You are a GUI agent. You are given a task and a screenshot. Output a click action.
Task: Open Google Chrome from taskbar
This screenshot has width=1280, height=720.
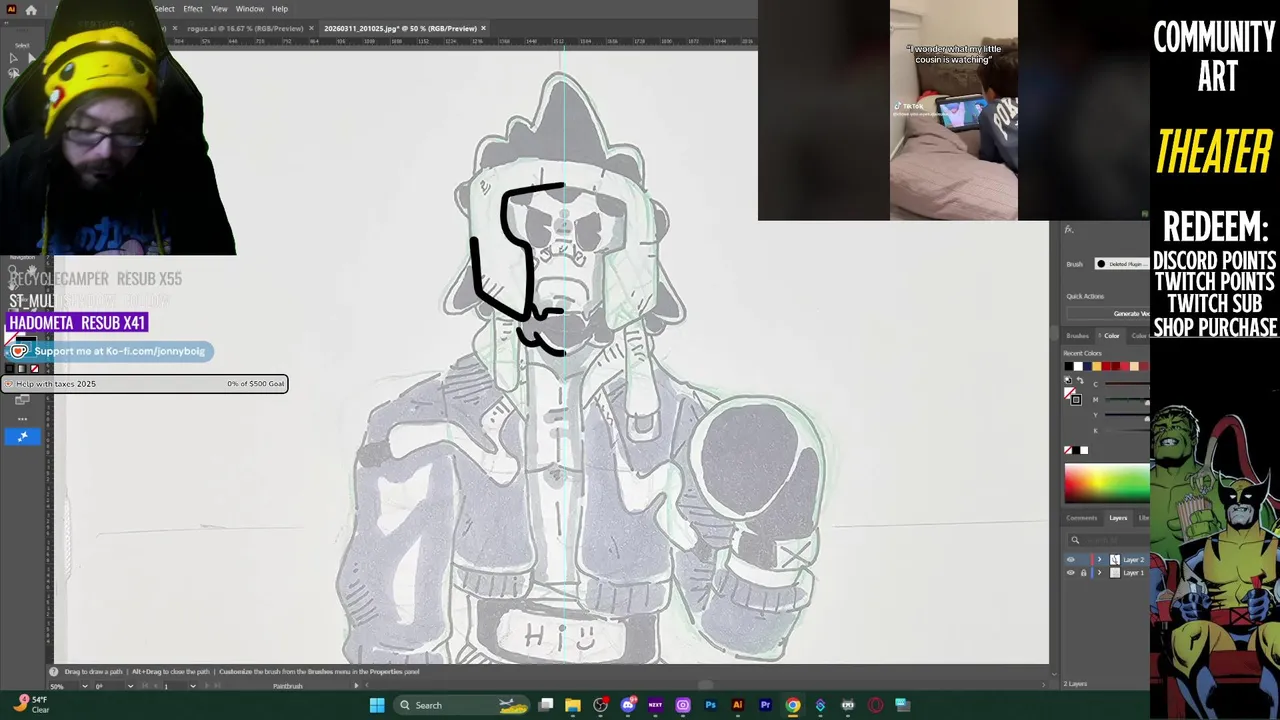[792, 705]
